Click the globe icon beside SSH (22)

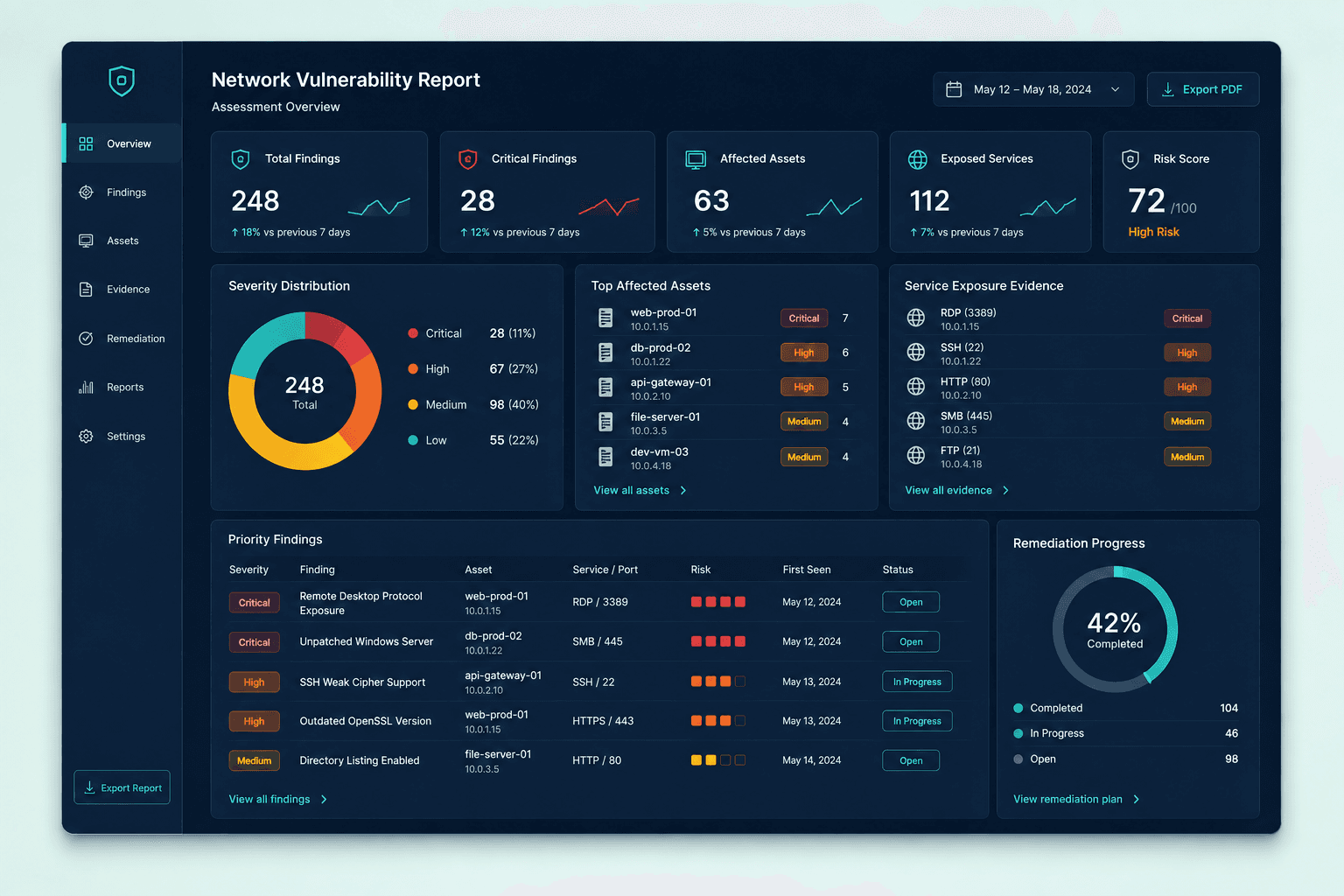[916, 352]
